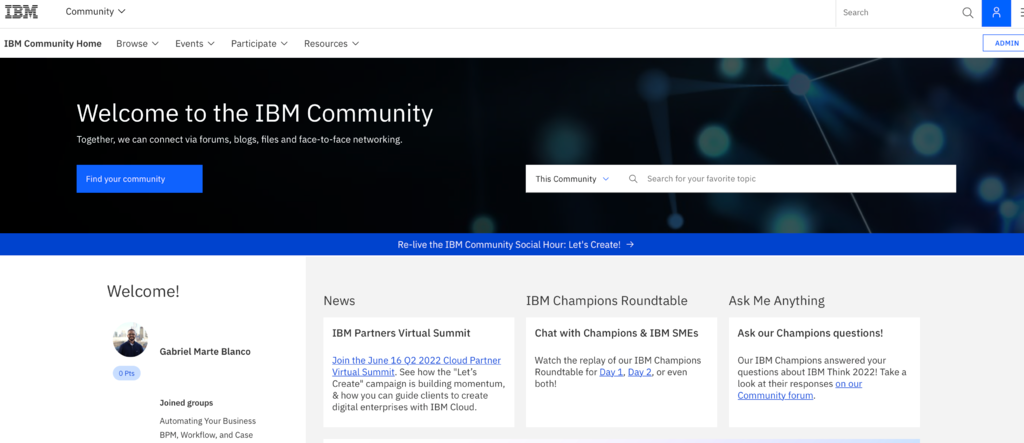Go to IBM Community Home

click(x=53, y=44)
